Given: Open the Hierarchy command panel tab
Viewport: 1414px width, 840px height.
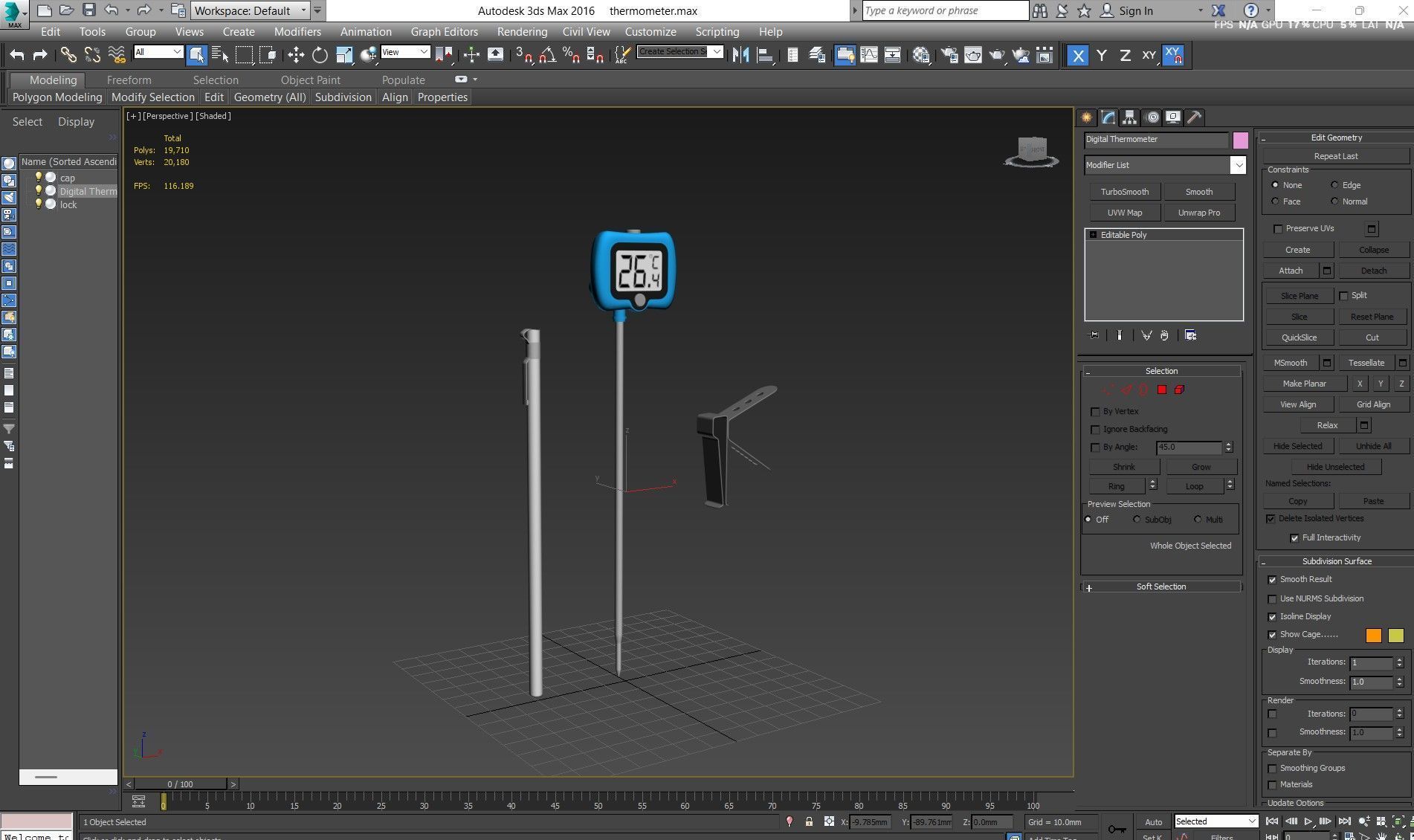Looking at the screenshot, I should coord(1130,117).
